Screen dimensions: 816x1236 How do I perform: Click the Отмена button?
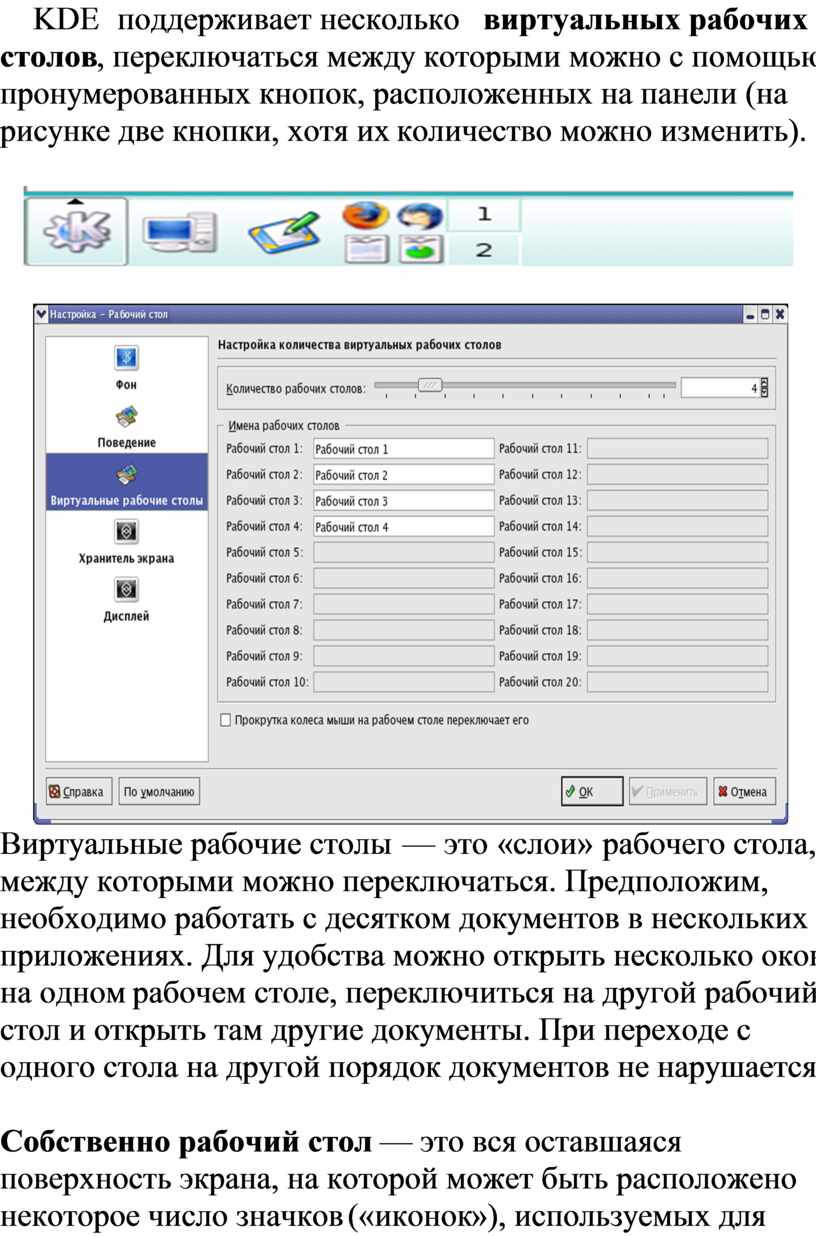coord(745,791)
